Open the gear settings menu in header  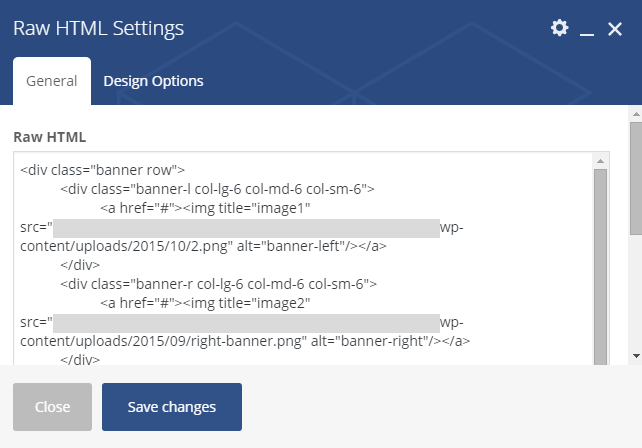(x=559, y=28)
